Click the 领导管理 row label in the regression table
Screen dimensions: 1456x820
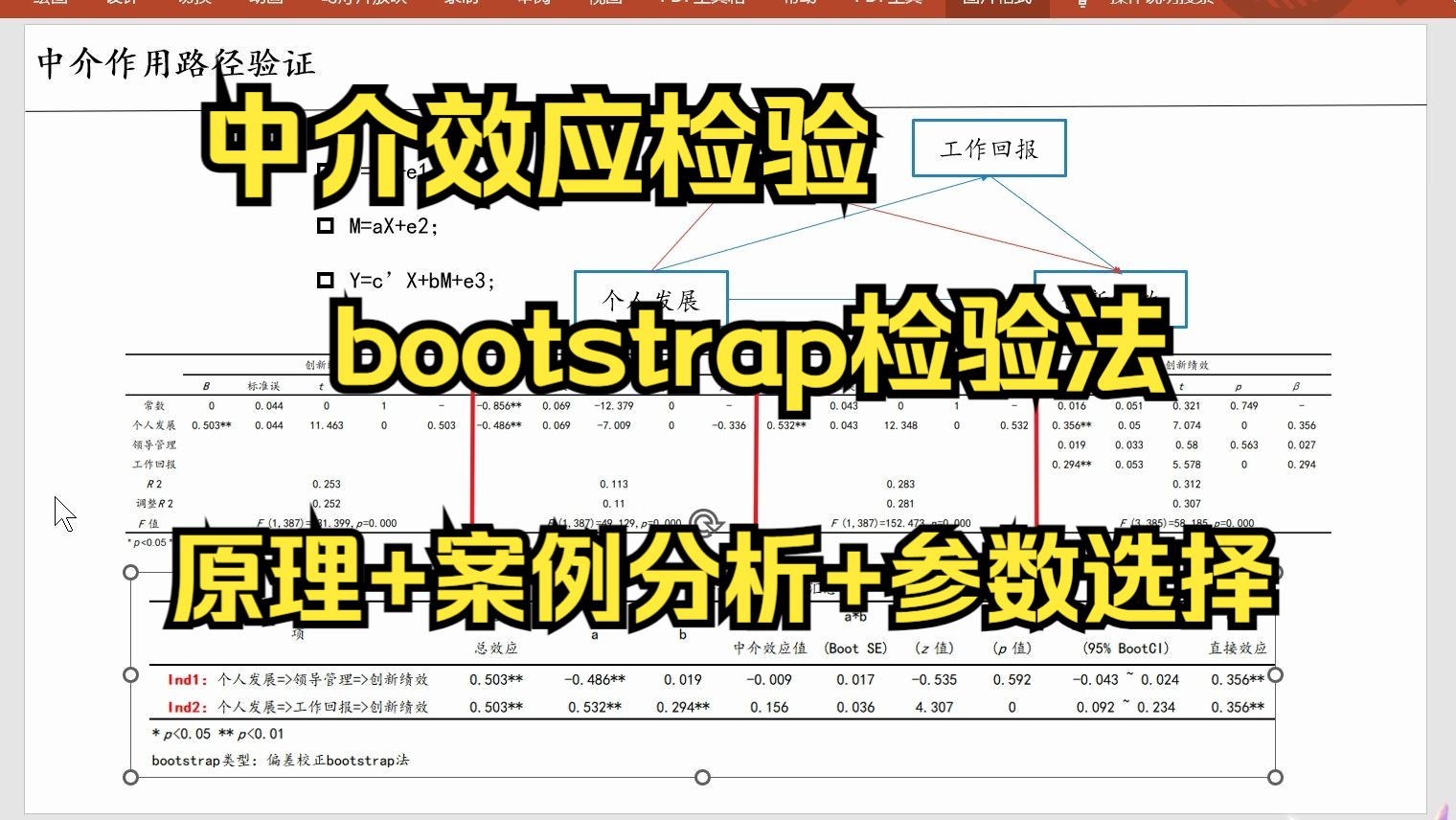coord(154,445)
